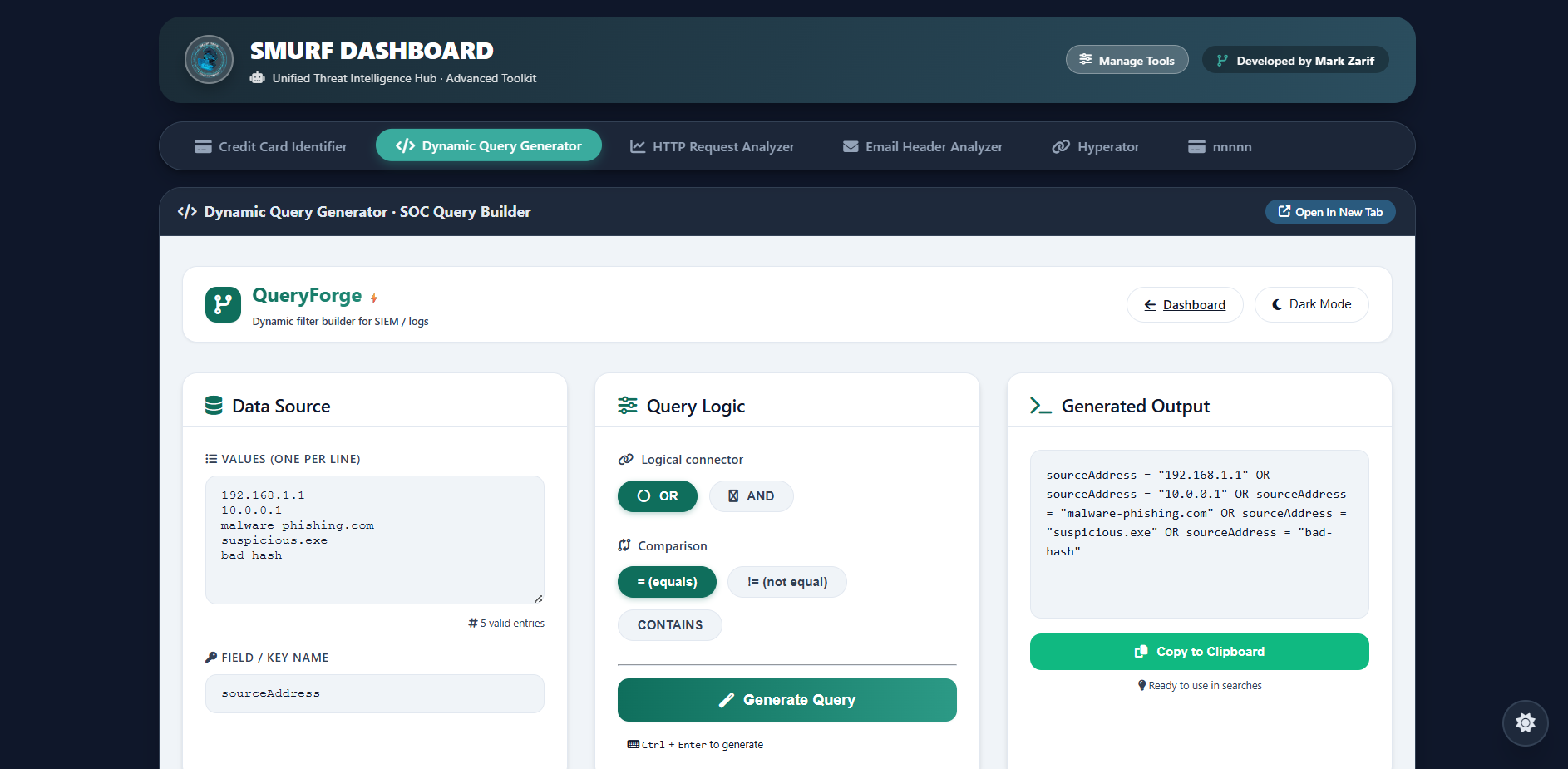Open Manage Tools
The width and height of the screenshot is (1568, 769).
(1127, 60)
